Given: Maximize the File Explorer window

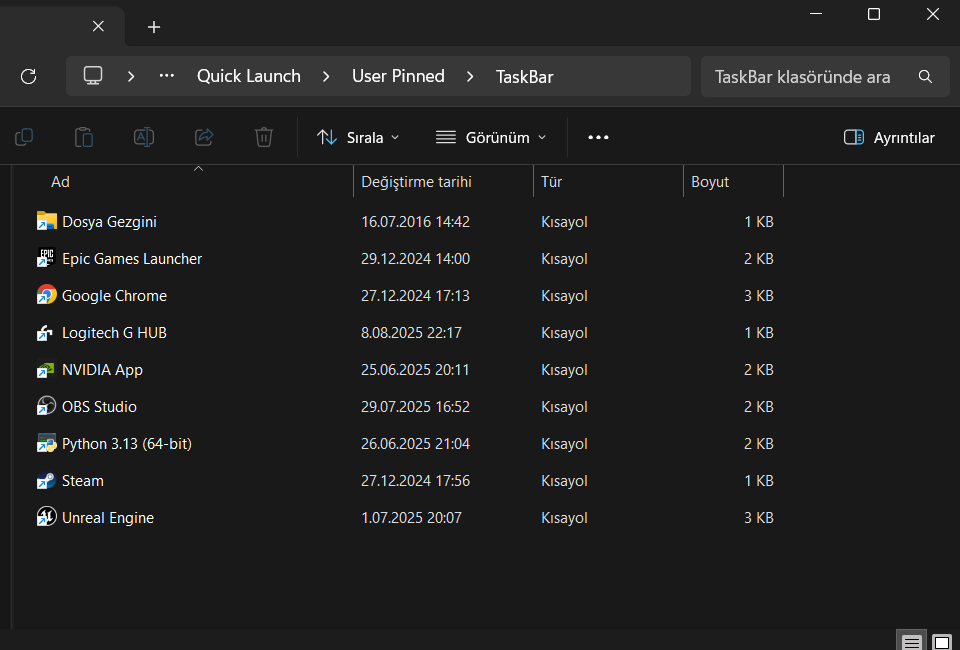Looking at the screenshot, I should pyautogui.click(x=874, y=13).
